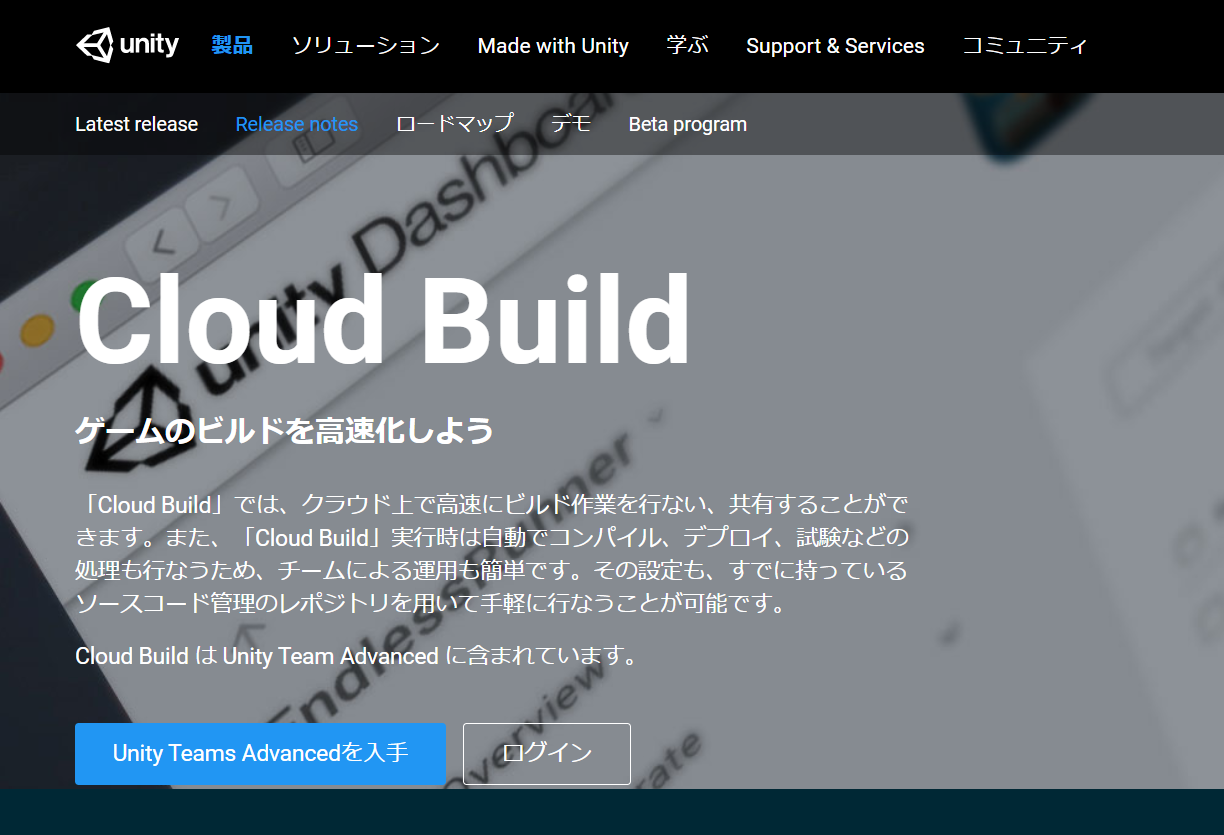
Task: Click the ゲームのビルドを高速化しよう subtitle
Action: tap(285, 431)
